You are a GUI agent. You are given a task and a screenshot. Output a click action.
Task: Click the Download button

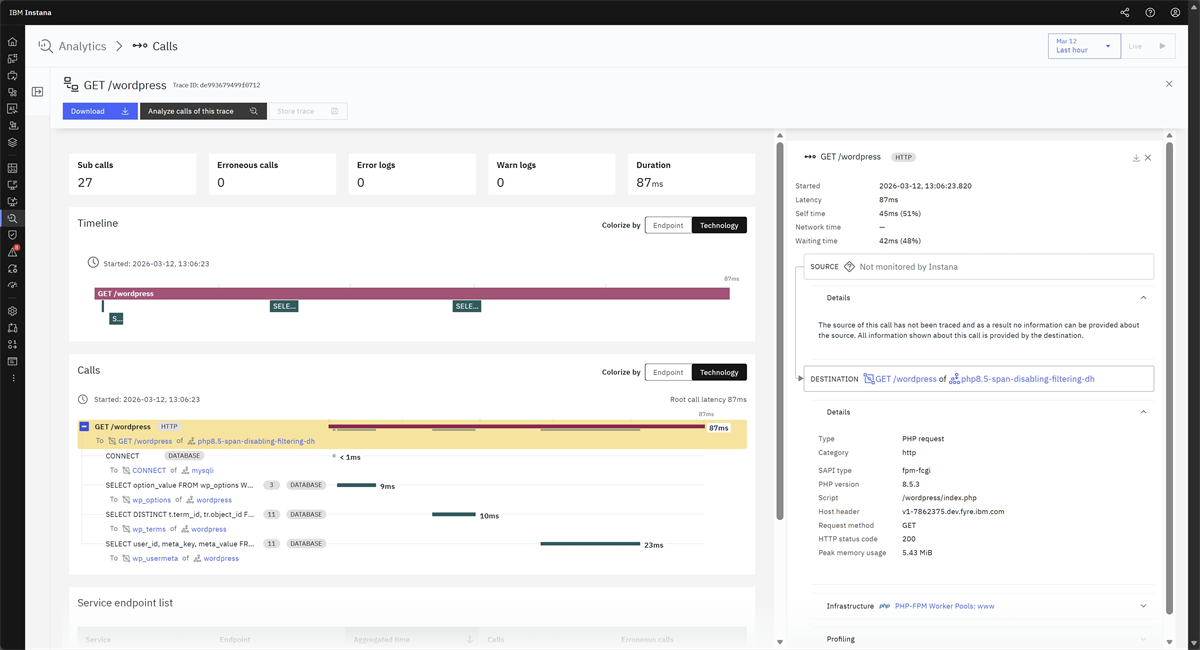100,111
